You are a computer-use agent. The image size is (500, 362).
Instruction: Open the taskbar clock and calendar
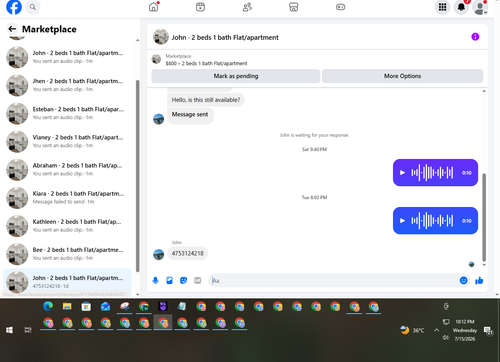click(465, 330)
